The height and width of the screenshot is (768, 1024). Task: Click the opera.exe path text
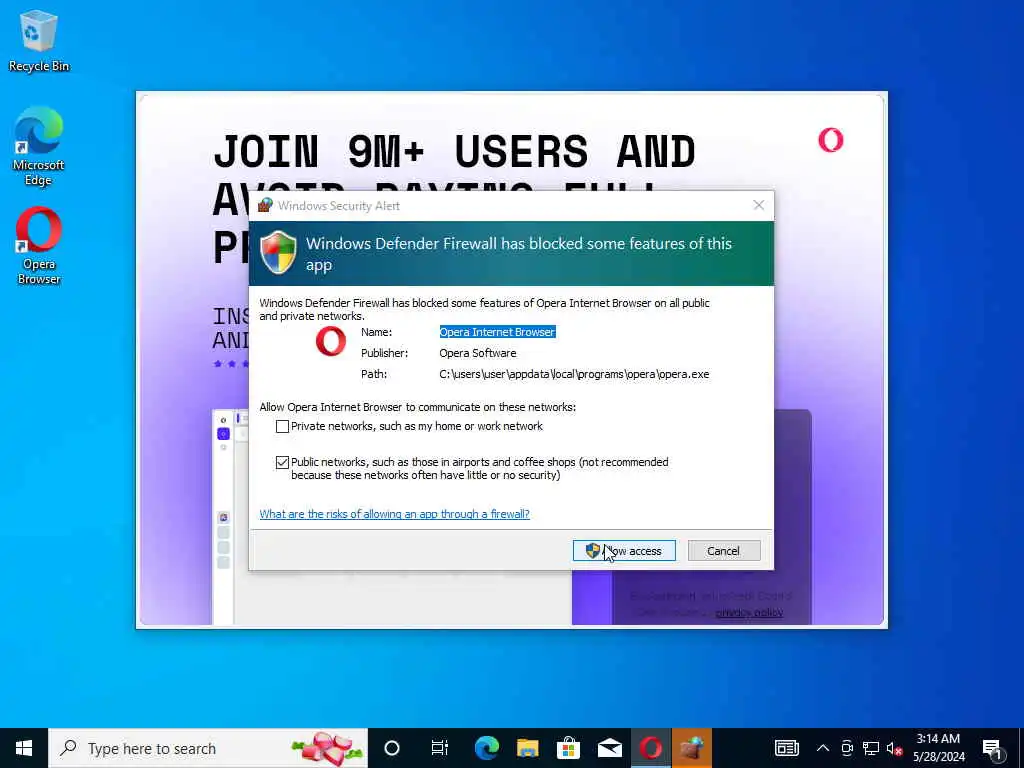click(574, 374)
